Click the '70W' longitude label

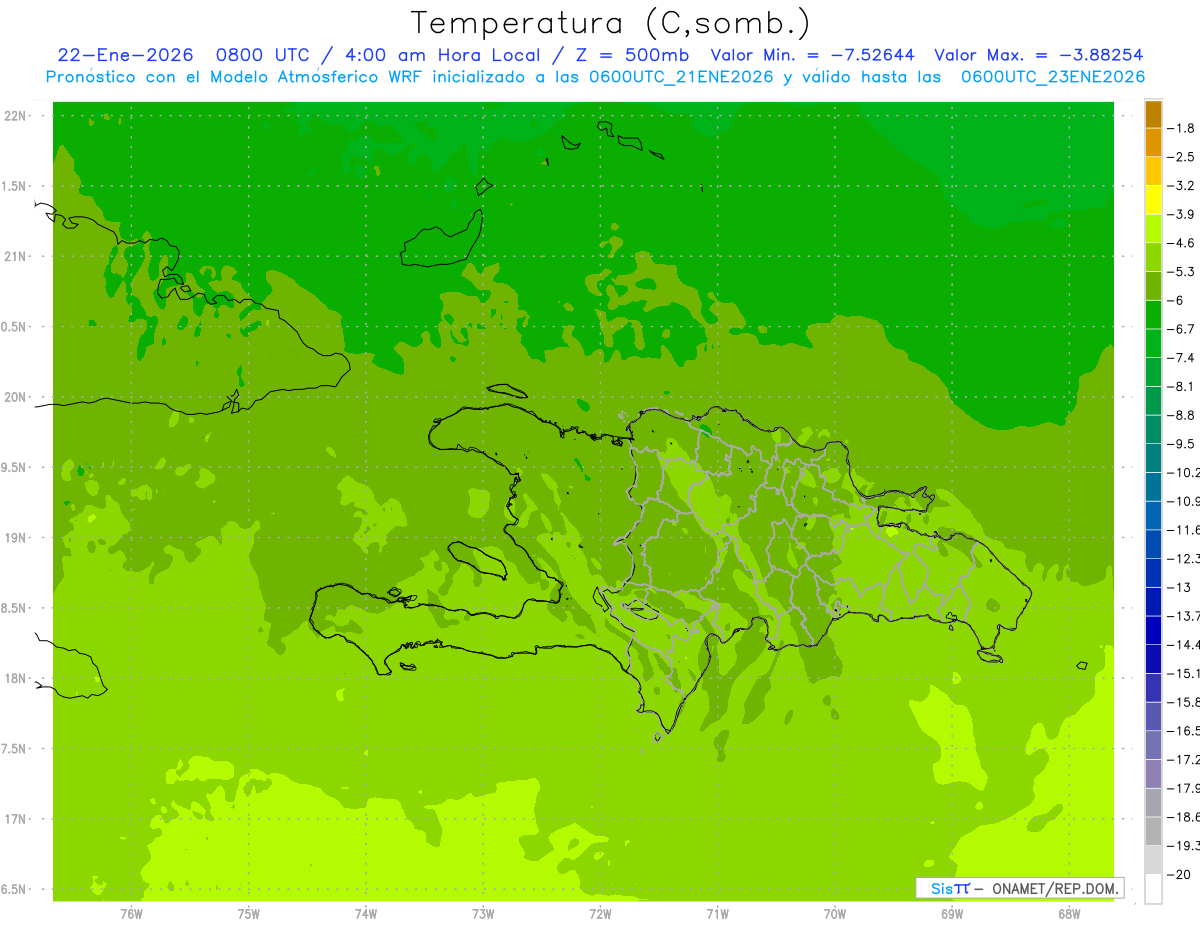point(834,914)
